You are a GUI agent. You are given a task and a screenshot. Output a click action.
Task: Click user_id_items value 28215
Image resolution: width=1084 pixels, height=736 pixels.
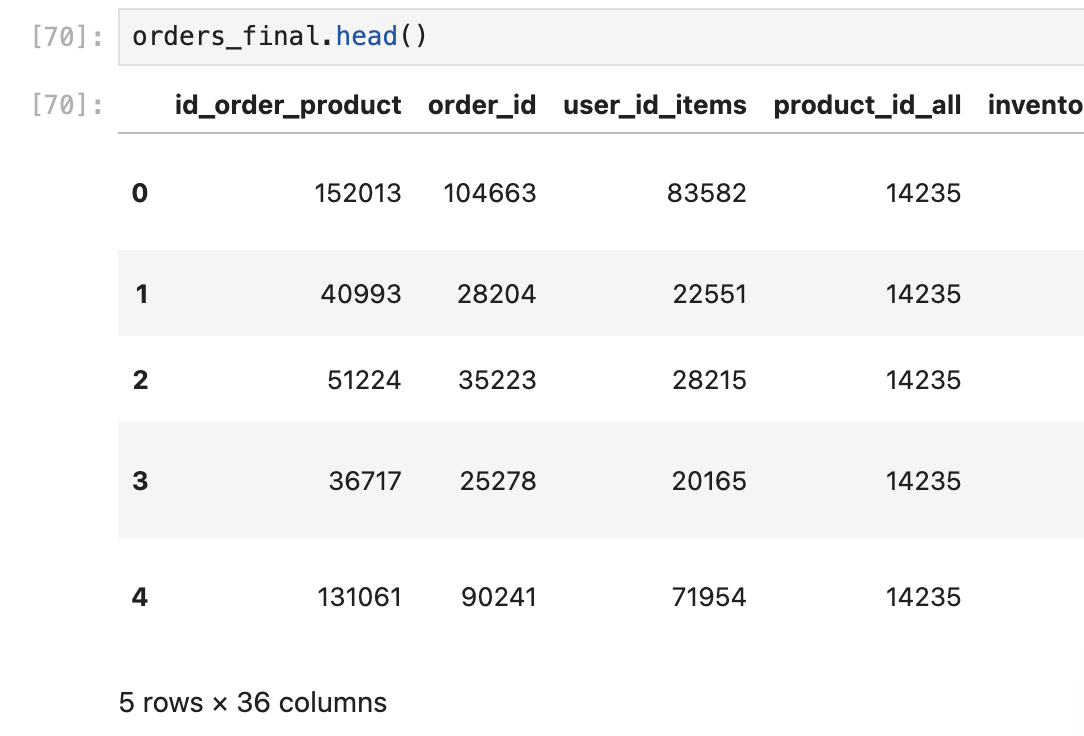tap(708, 380)
